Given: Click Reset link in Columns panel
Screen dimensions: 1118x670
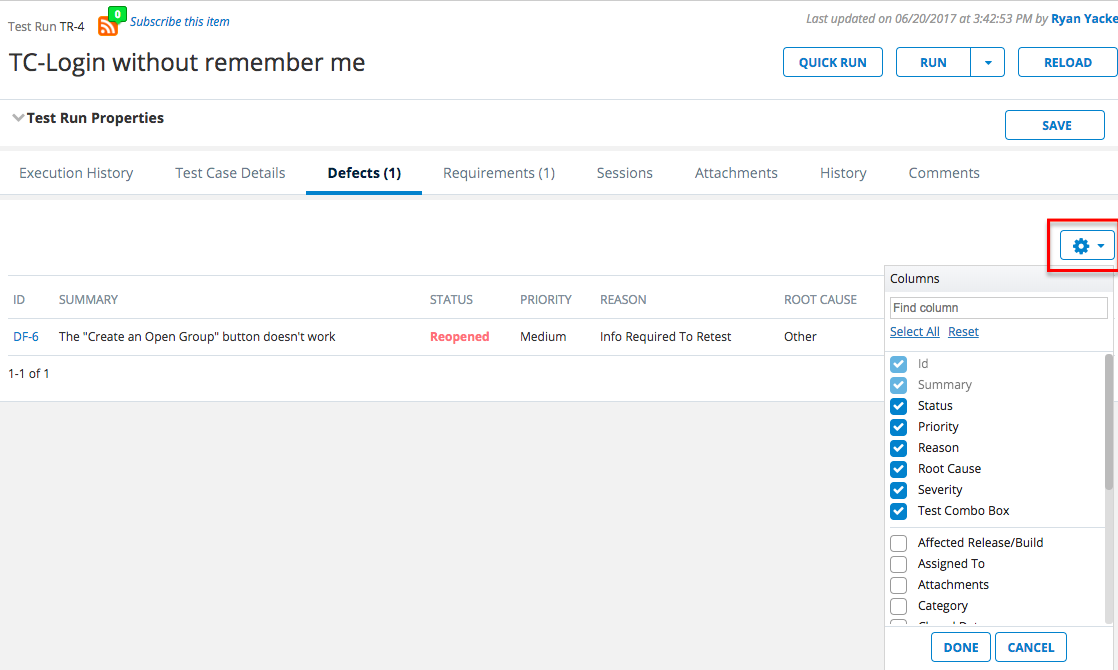Looking at the screenshot, I should pyautogui.click(x=963, y=332).
